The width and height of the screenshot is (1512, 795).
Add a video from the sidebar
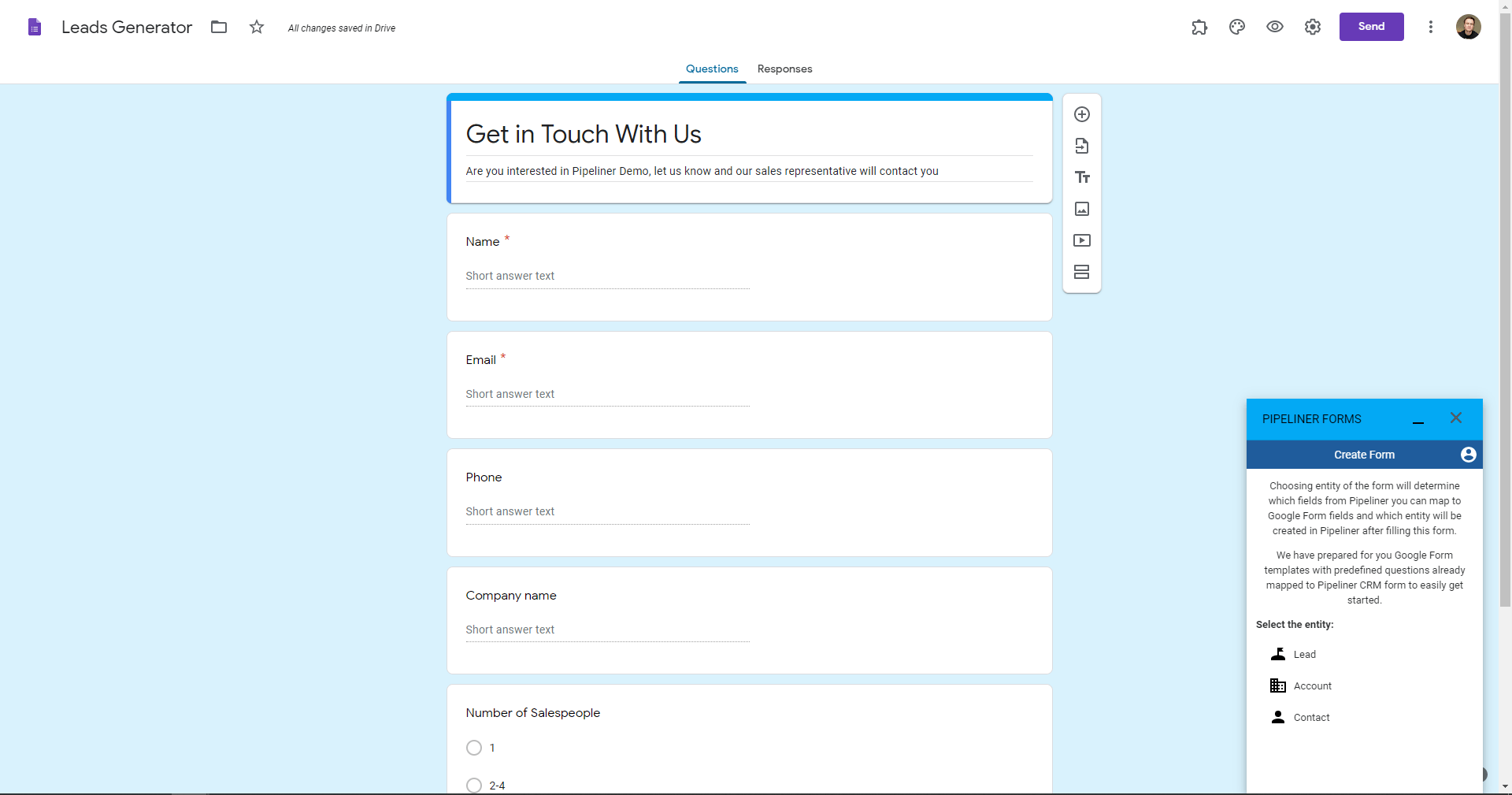tap(1082, 240)
